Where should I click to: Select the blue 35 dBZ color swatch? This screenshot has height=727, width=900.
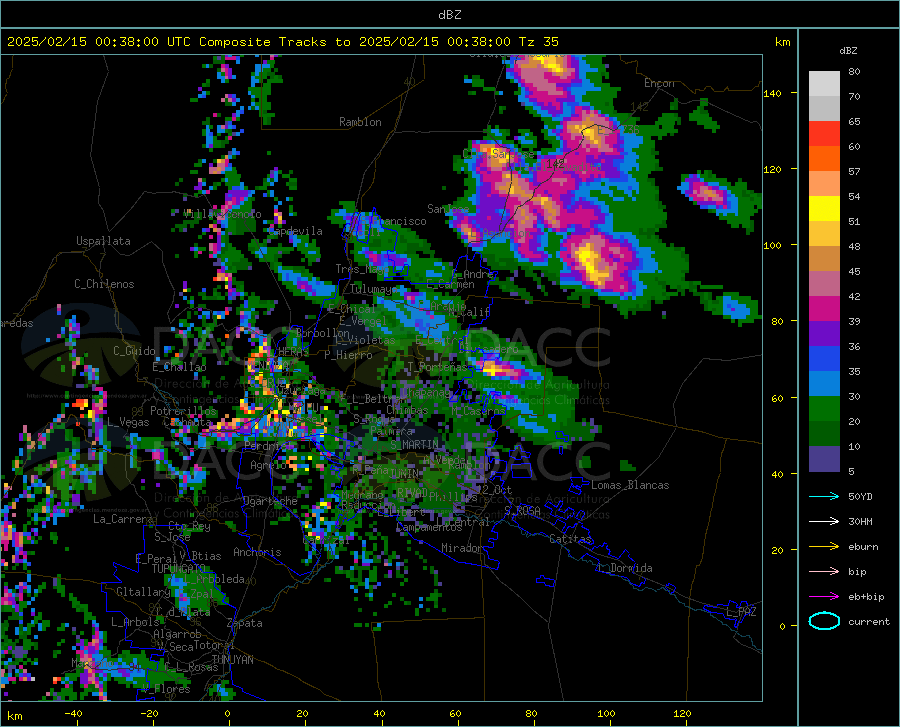coord(824,359)
